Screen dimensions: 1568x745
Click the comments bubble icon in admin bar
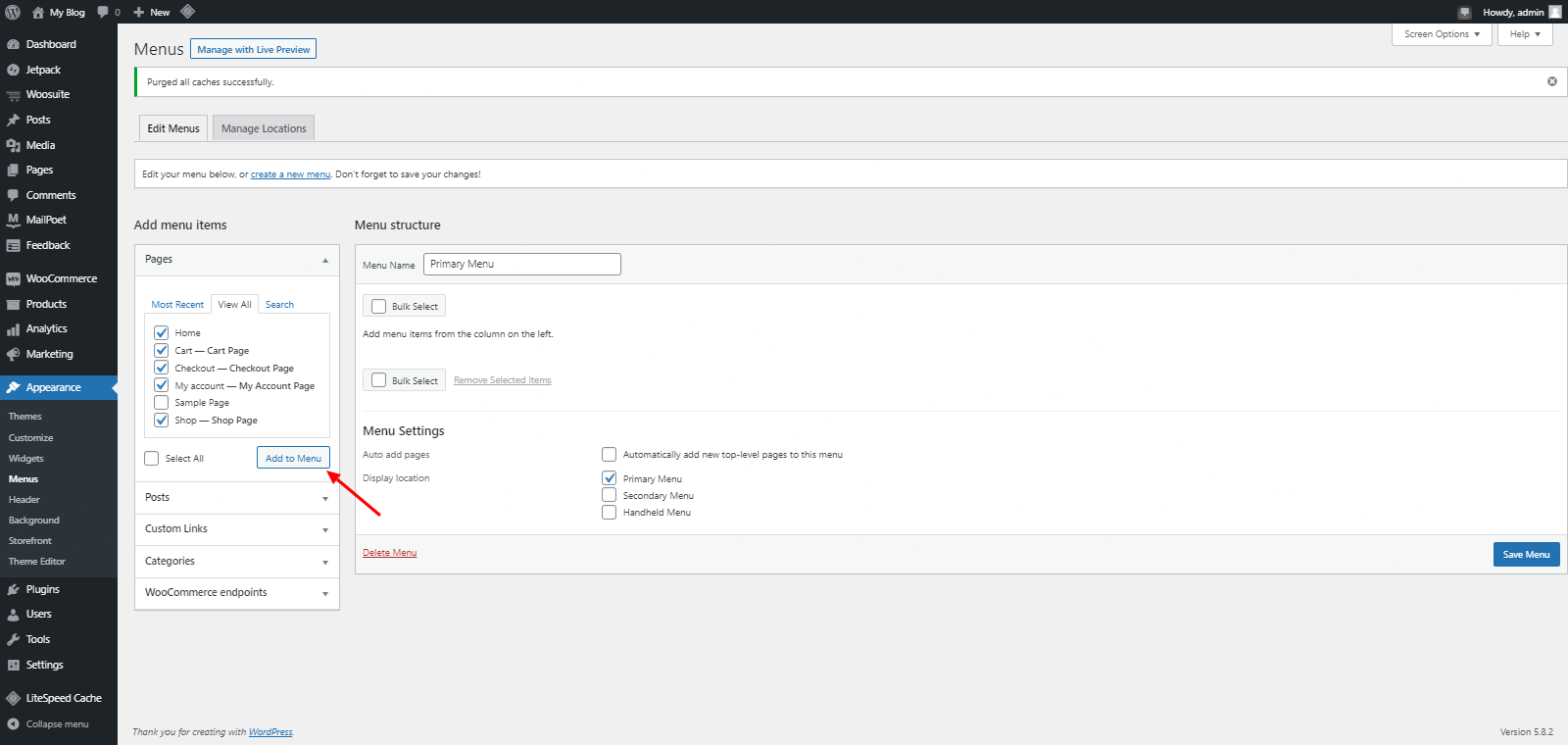103,12
